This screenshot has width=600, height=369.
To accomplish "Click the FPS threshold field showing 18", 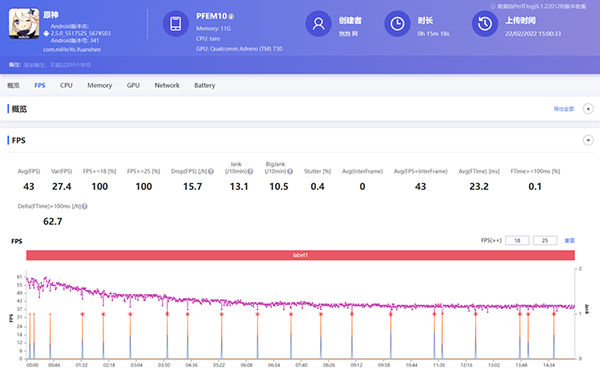I will click(x=517, y=240).
